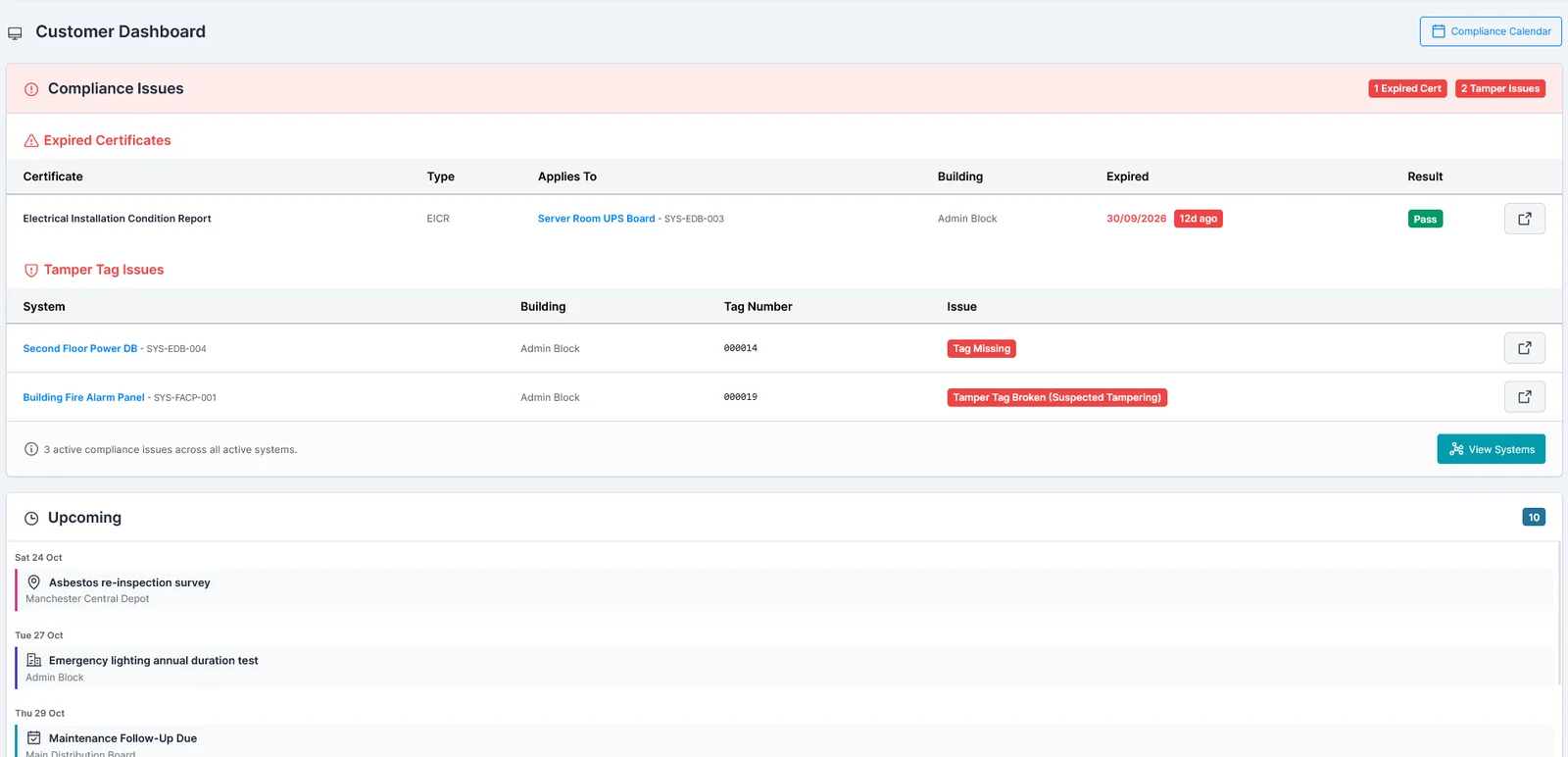Open external link for Tamper Tag Broken row

[x=1525, y=397]
